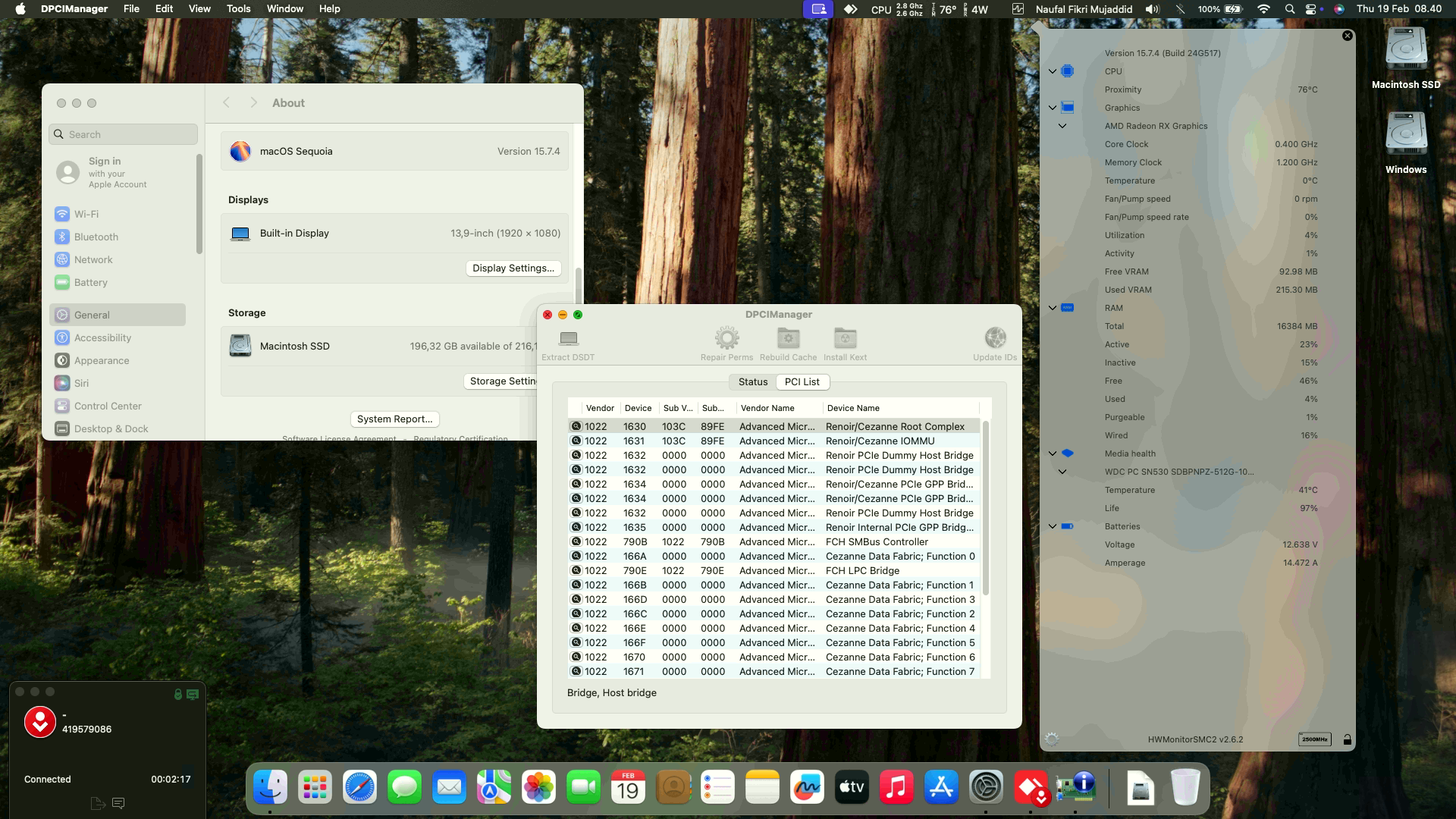Select the Windows desktop drive icon
Screen dimensions: 1456x819
point(1406,135)
